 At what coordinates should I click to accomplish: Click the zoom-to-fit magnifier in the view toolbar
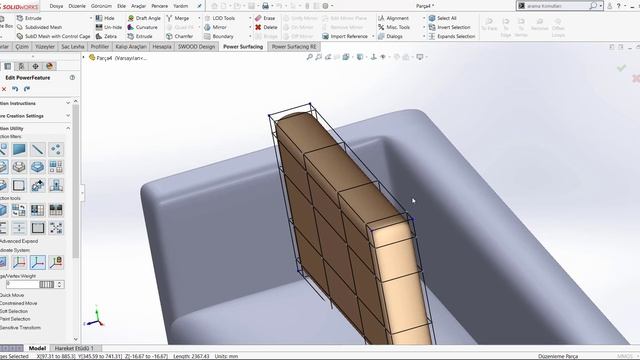point(310,57)
